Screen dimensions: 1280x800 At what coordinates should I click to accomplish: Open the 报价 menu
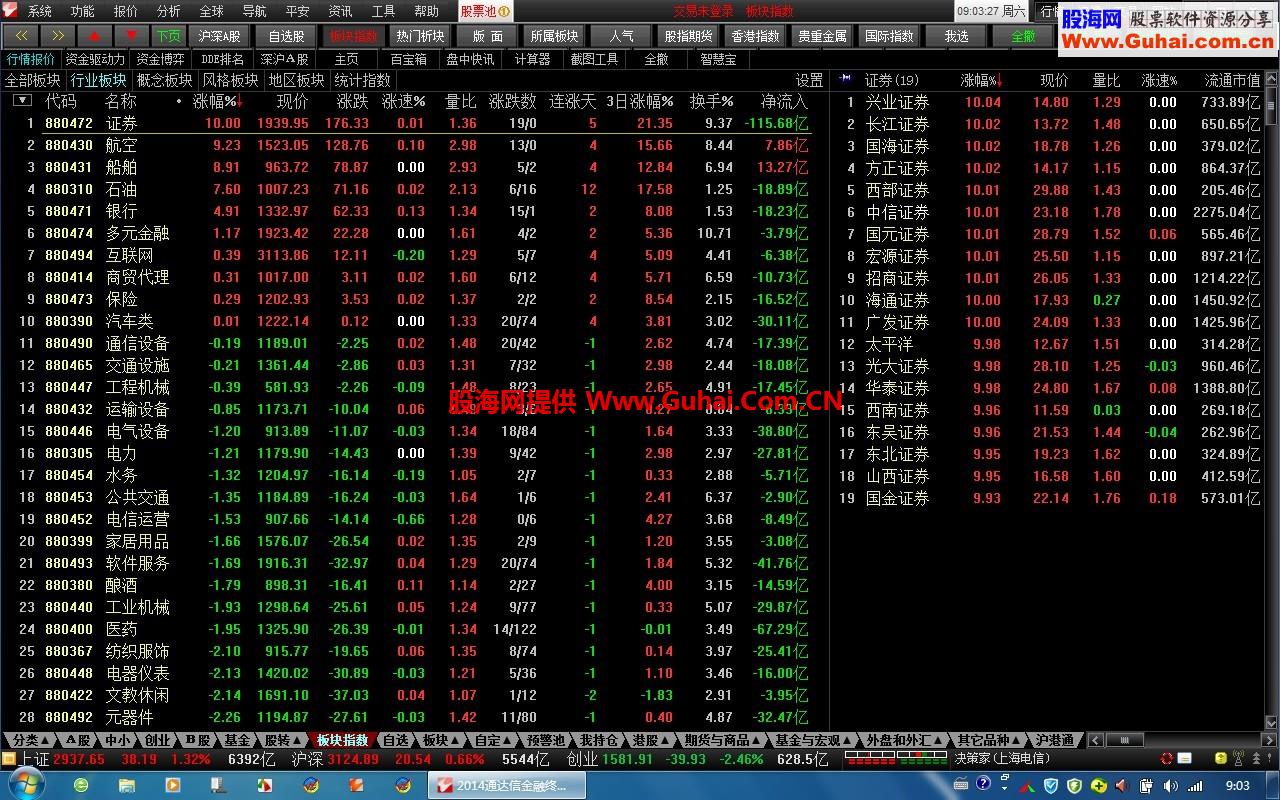pos(126,11)
